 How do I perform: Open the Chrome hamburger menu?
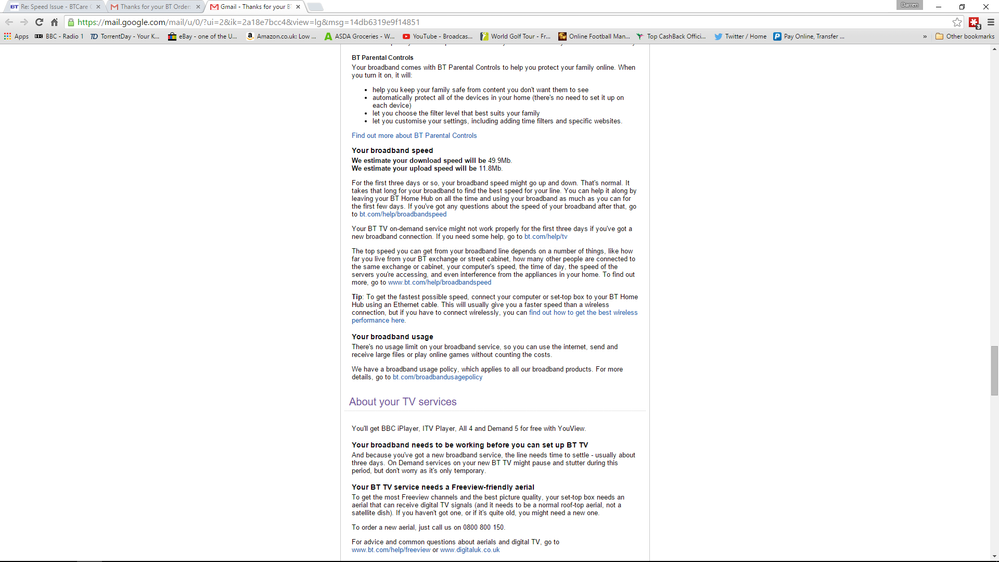(x=991, y=22)
